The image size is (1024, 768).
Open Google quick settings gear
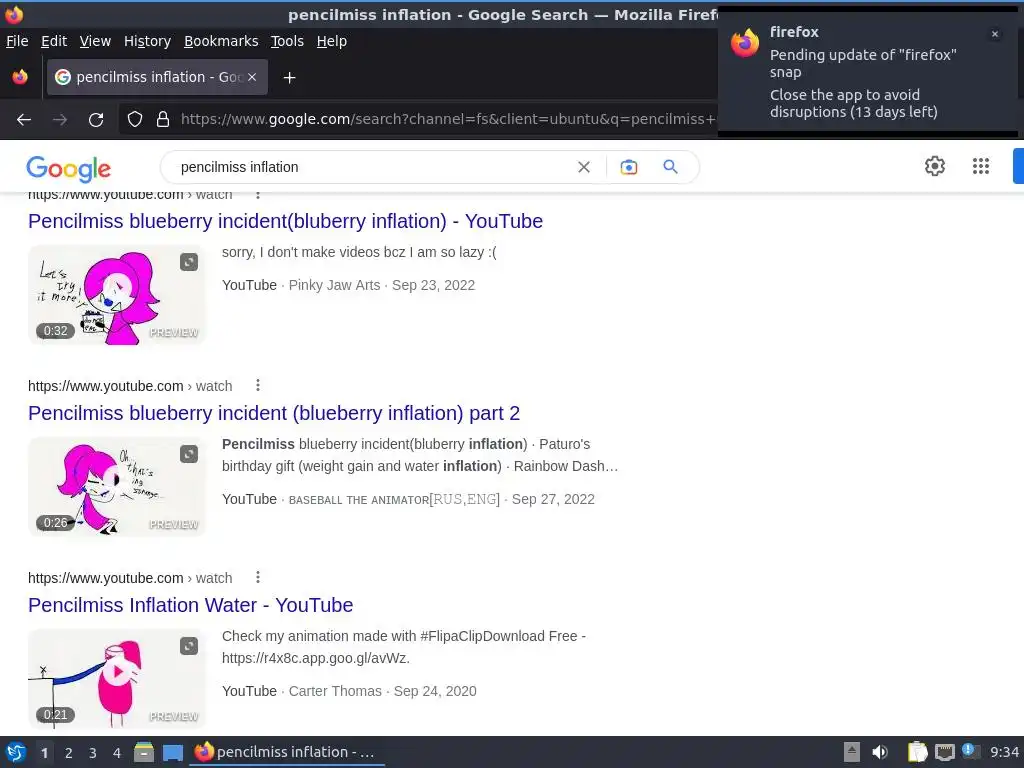tap(935, 166)
